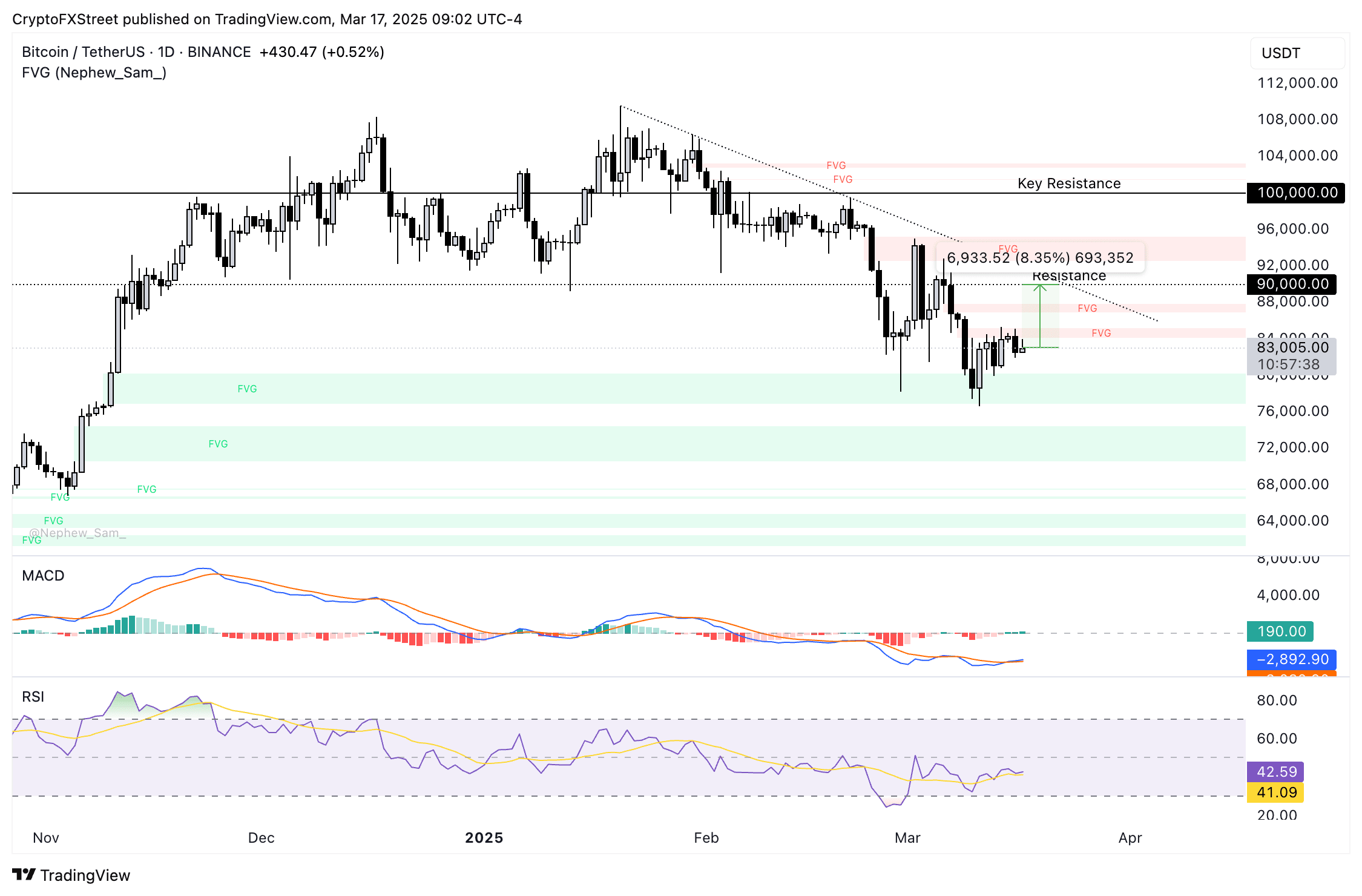This screenshot has height=896, width=1362.
Task: Select the RSI value 42.59
Action: (1277, 771)
